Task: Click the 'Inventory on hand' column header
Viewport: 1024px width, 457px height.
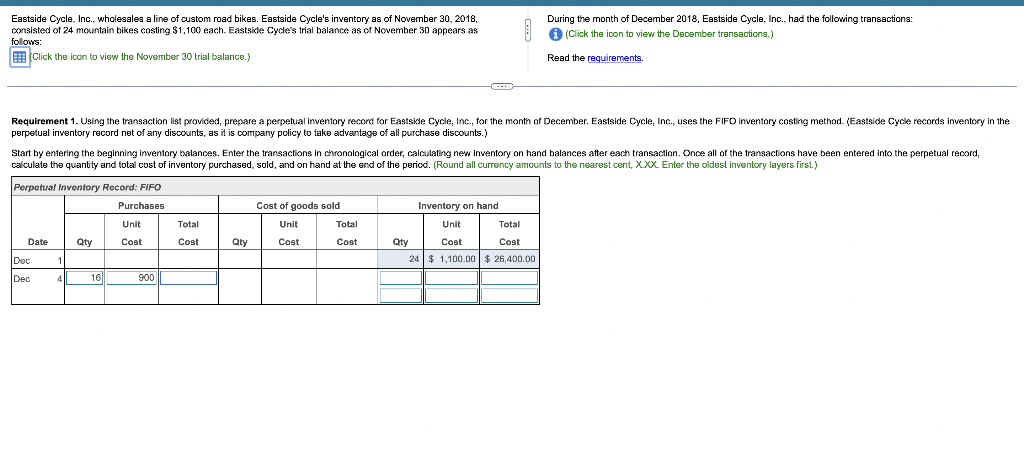Action: (x=458, y=206)
